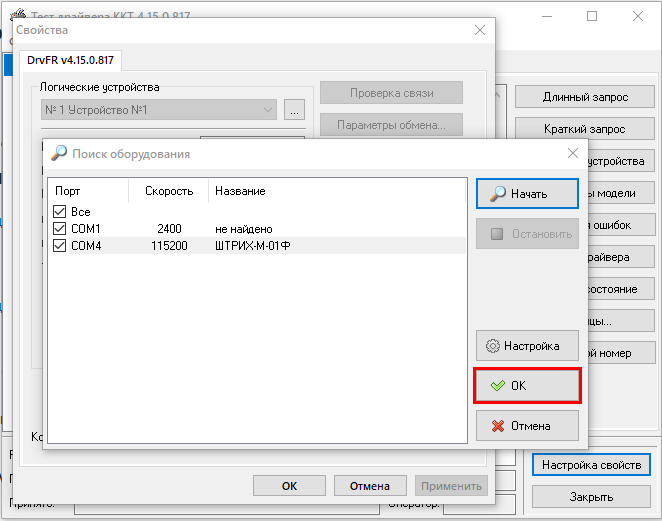
Task: Close the Поиск оборудования dialog
Action: coord(572,154)
